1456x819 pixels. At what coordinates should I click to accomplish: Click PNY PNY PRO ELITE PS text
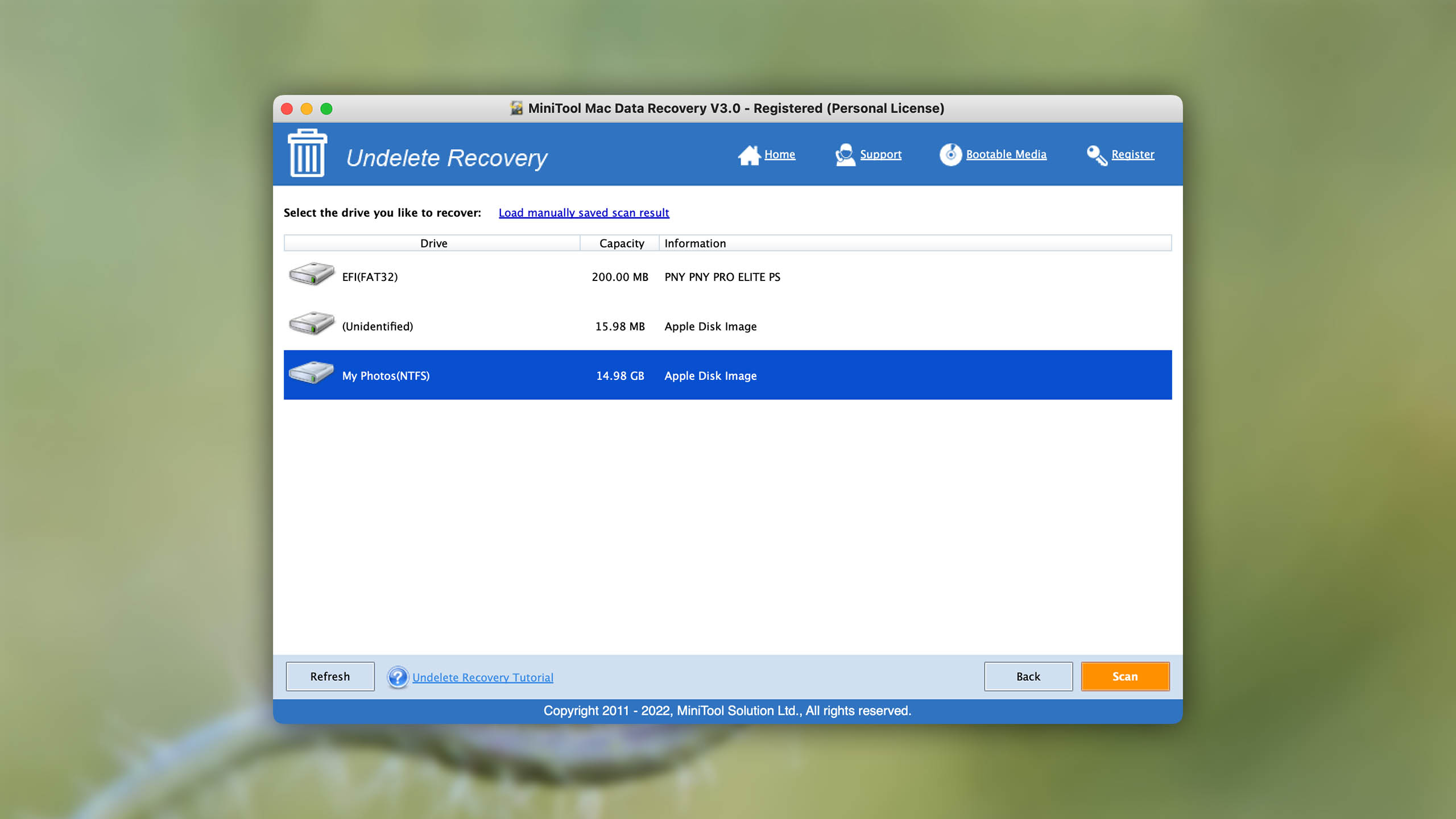722,277
